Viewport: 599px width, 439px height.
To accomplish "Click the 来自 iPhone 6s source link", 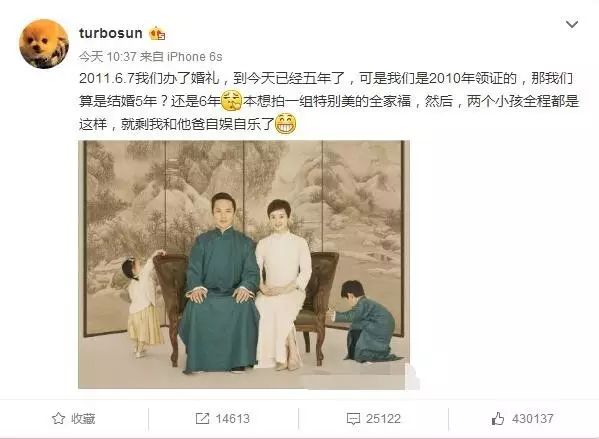I will tap(181, 57).
